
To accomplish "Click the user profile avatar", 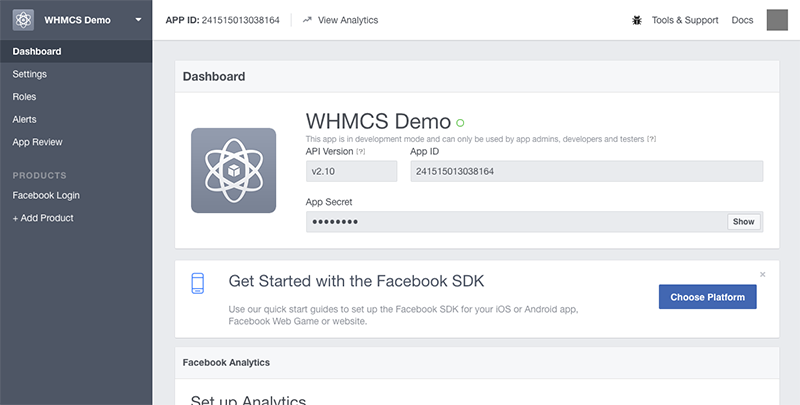I will coord(777,20).
